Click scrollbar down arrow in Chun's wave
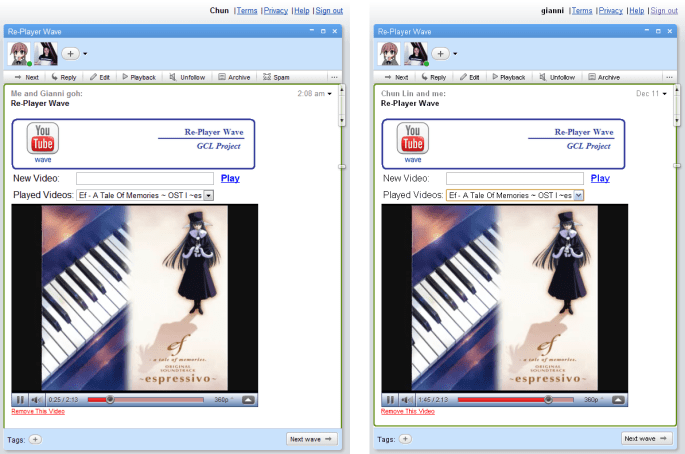The width and height of the screenshot is (685, 454). point(342,121)
